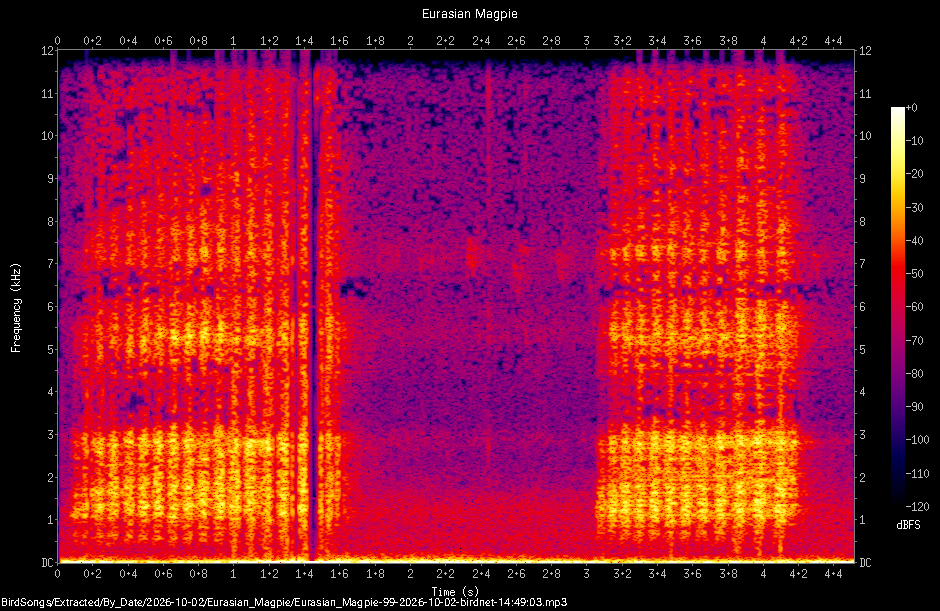The height and width of the screenshot is (611, 940).
Task: Click the dBFS color gradient scale bar
Action: [897, 306]
